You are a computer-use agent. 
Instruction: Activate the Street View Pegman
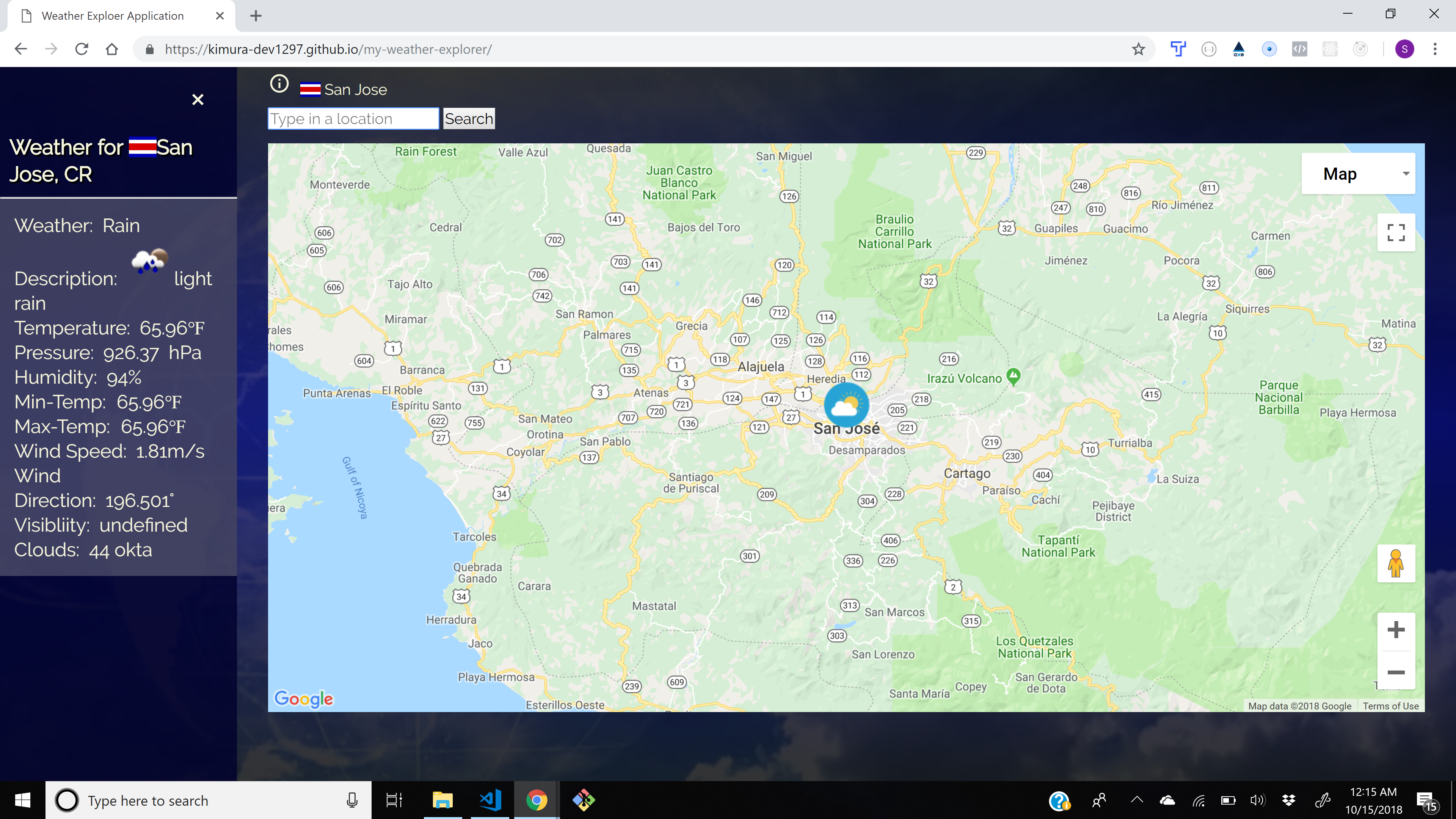coord(1396,563)
